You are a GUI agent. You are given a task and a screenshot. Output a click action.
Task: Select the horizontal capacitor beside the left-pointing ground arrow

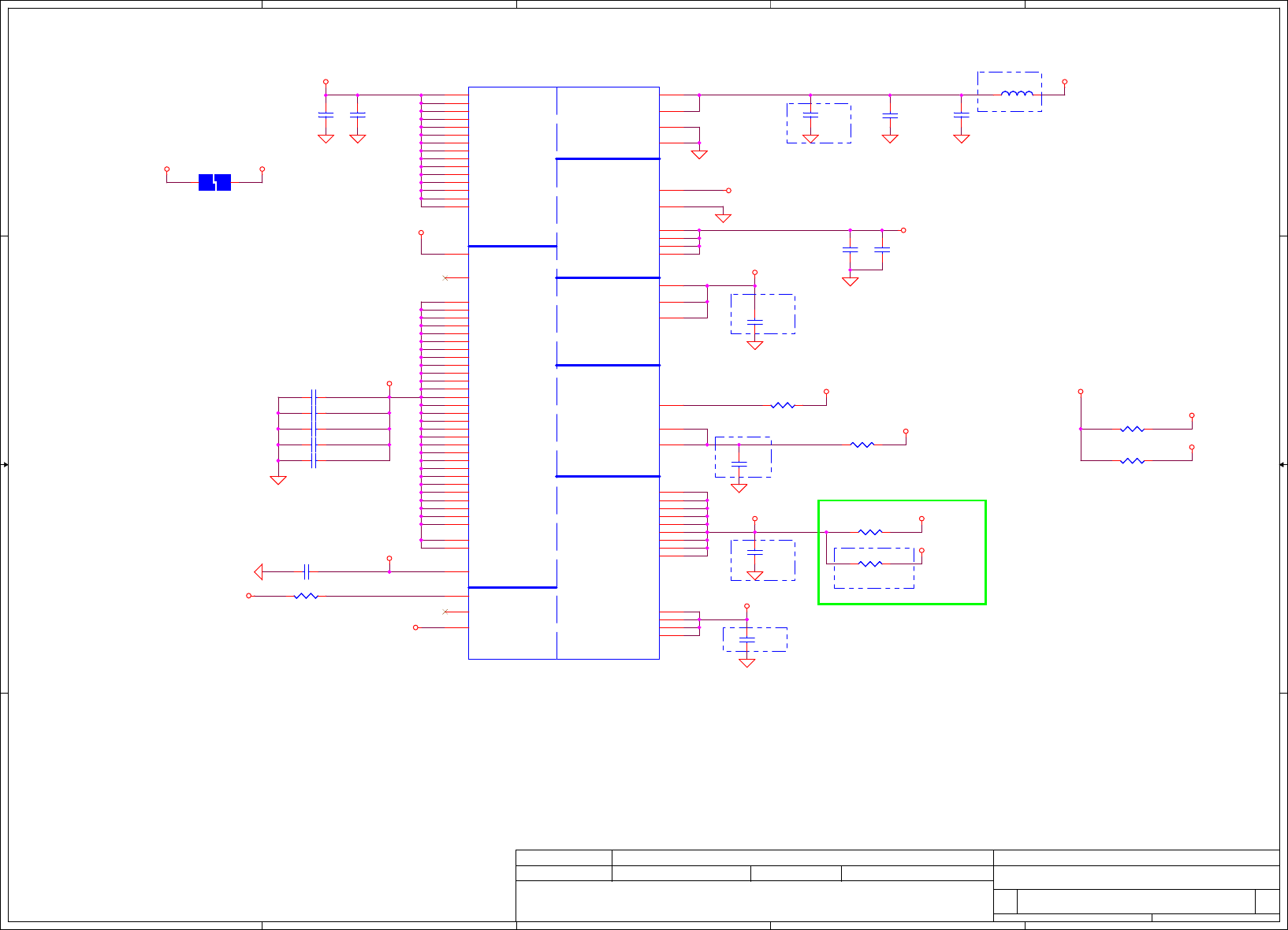pos(307,571)
